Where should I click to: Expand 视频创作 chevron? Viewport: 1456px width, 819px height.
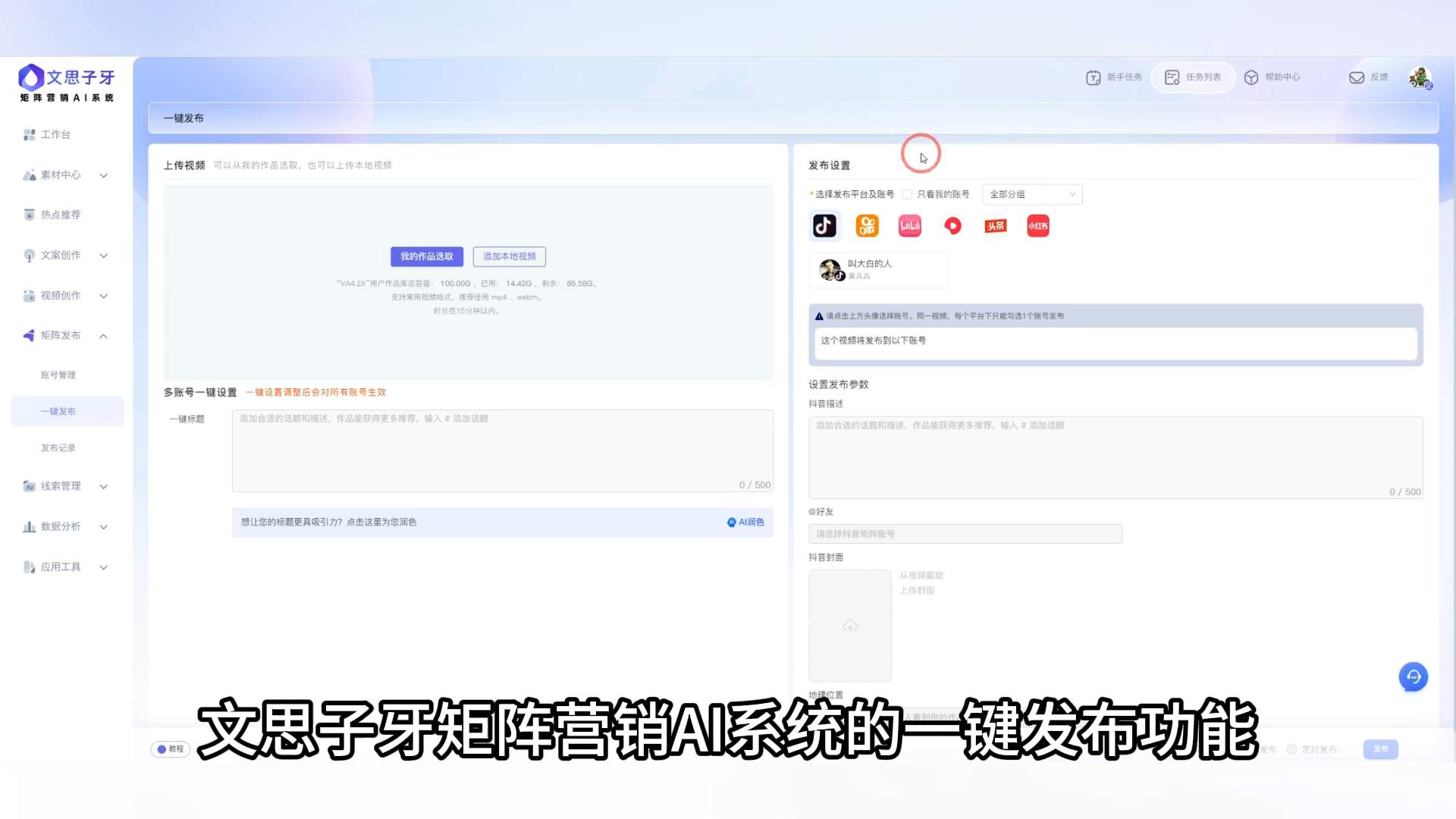104,296
